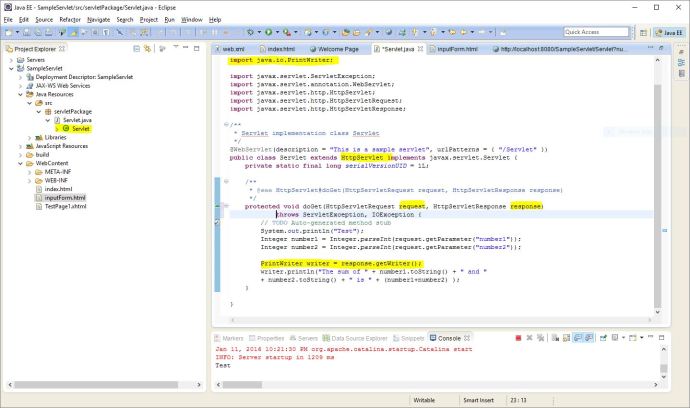Terminate server with red stop icon
Screen dimensions: 690x408
click(x=518, y=338)
